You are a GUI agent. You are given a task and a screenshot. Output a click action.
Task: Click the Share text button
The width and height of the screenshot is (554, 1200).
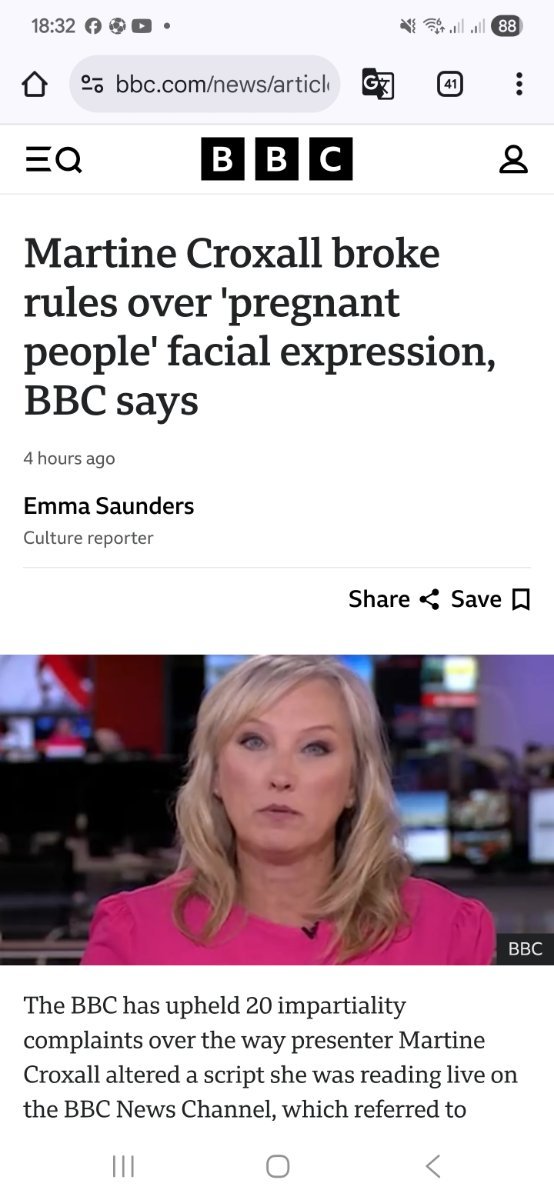coord(379,599)
